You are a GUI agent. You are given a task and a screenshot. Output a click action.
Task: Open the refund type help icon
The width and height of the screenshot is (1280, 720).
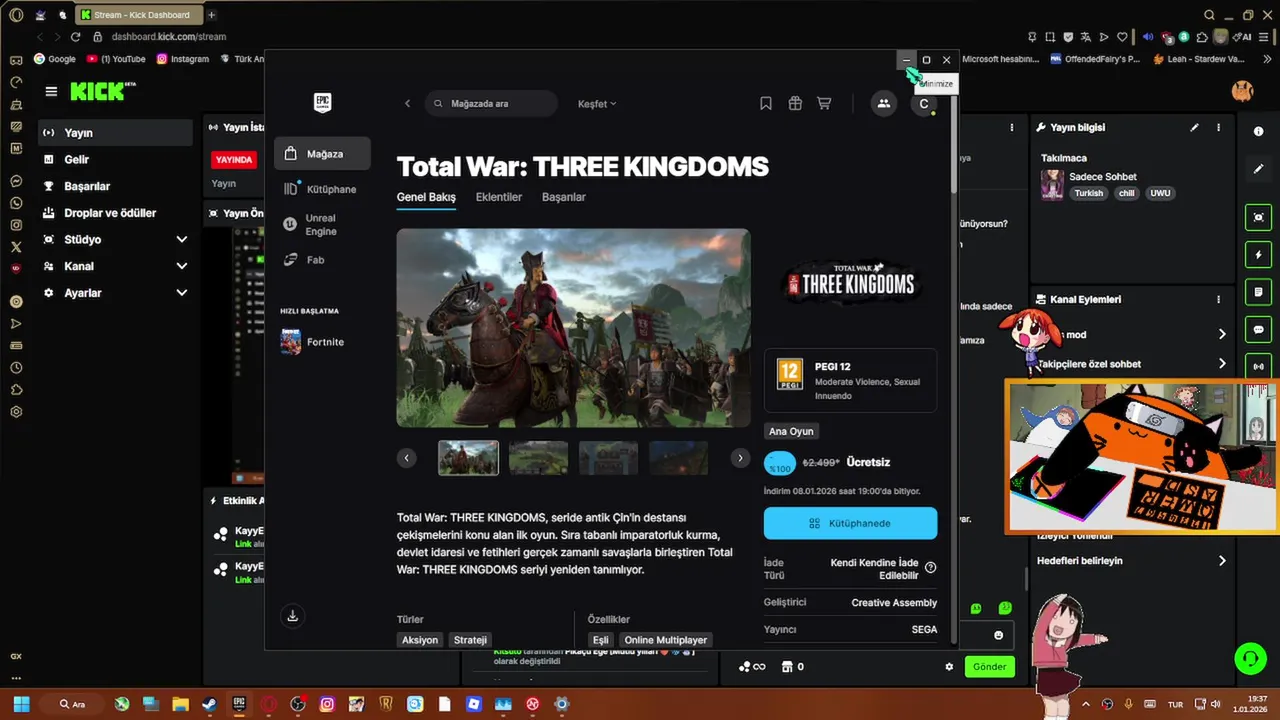click(931, 567)
